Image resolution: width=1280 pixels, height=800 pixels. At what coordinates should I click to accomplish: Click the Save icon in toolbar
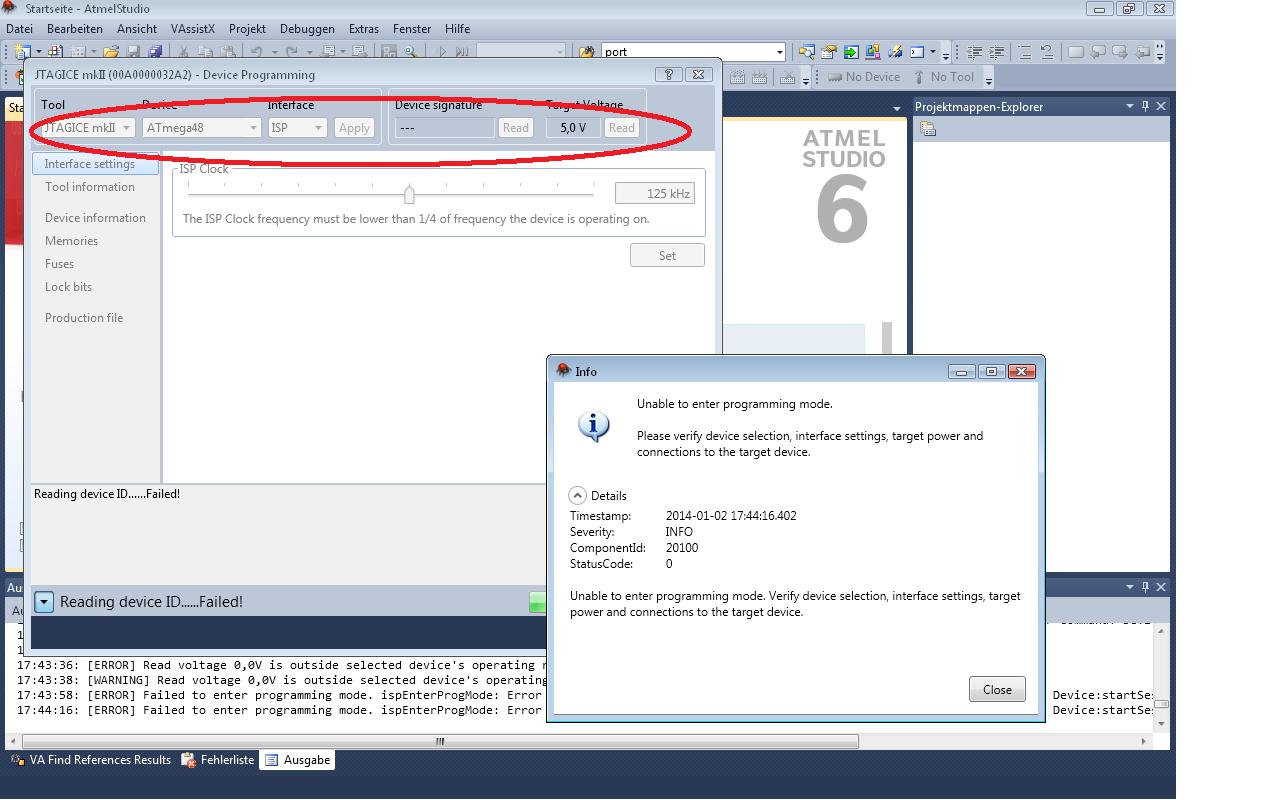[x=133, y=52]
